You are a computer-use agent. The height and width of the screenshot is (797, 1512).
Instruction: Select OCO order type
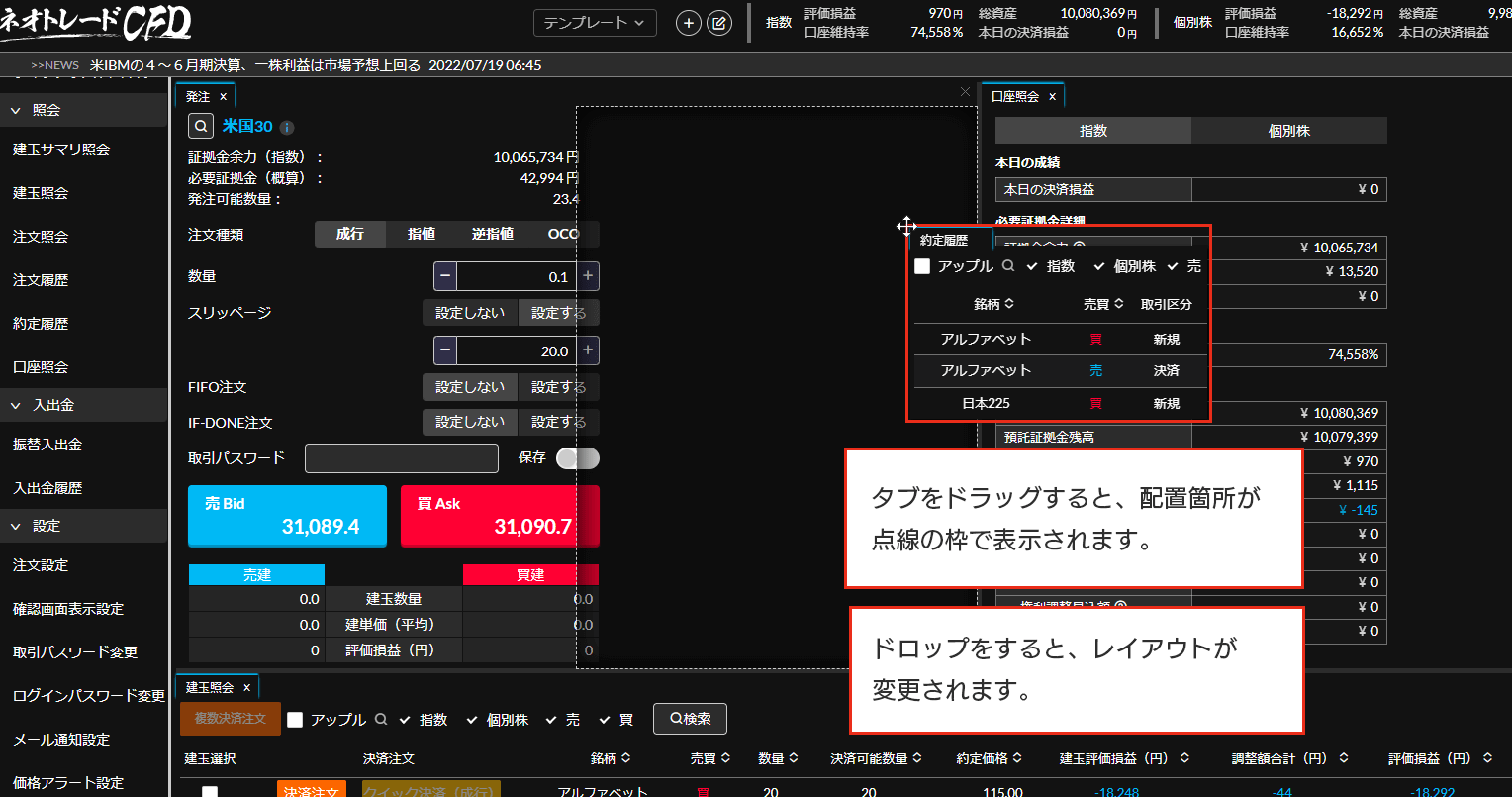pos(563,235)
